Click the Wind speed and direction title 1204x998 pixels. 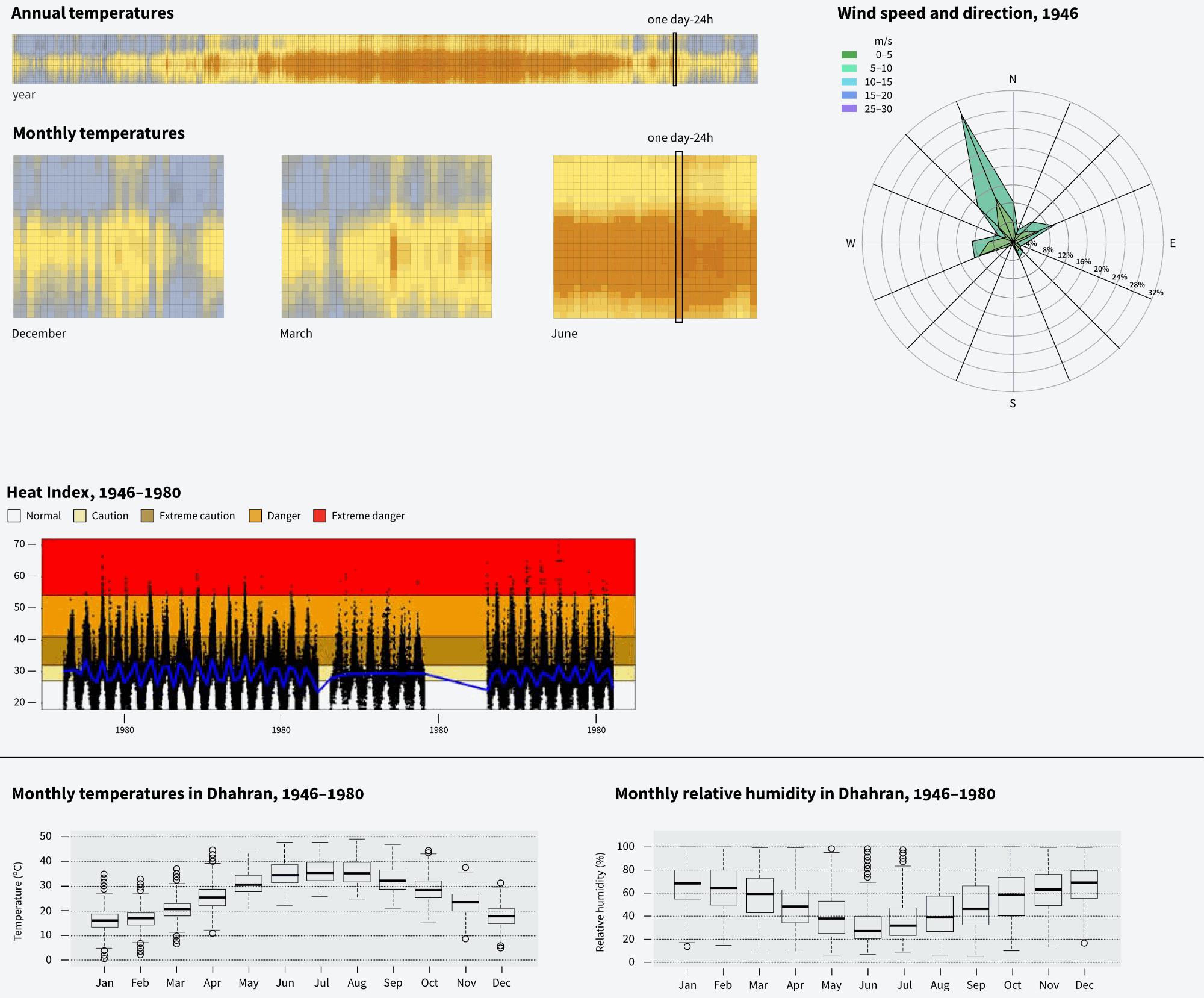pos(957,13)
